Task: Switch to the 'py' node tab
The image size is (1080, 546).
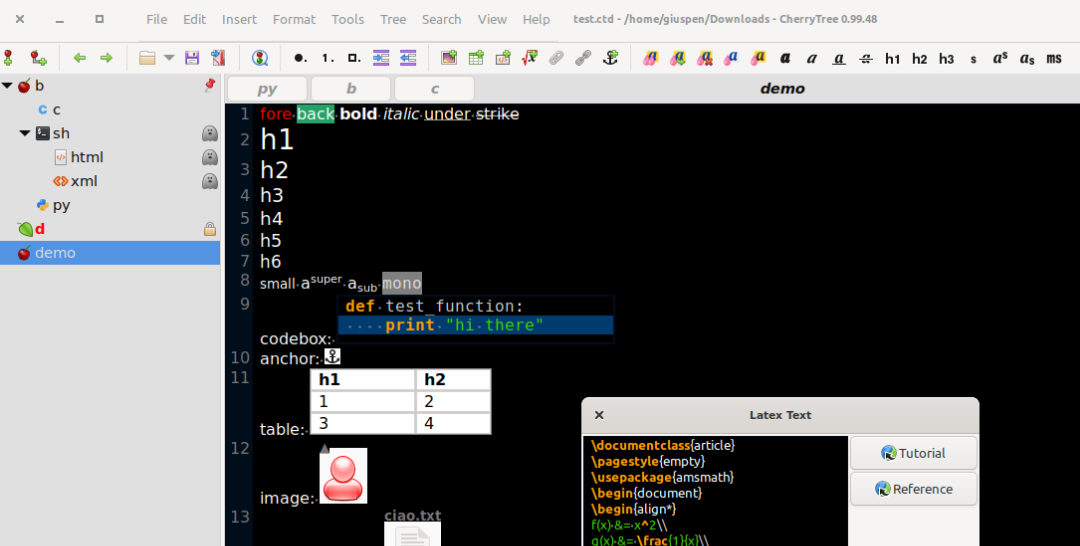Action: tap(267, 89)
